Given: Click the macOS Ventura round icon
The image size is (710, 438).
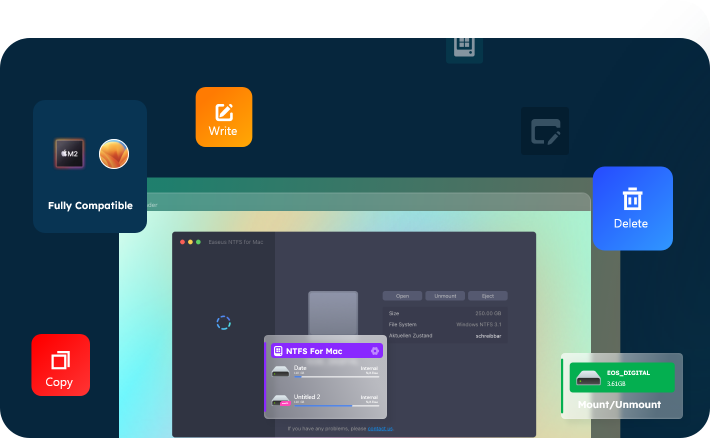Looking at the screenshot, I should tap(114, 154).
